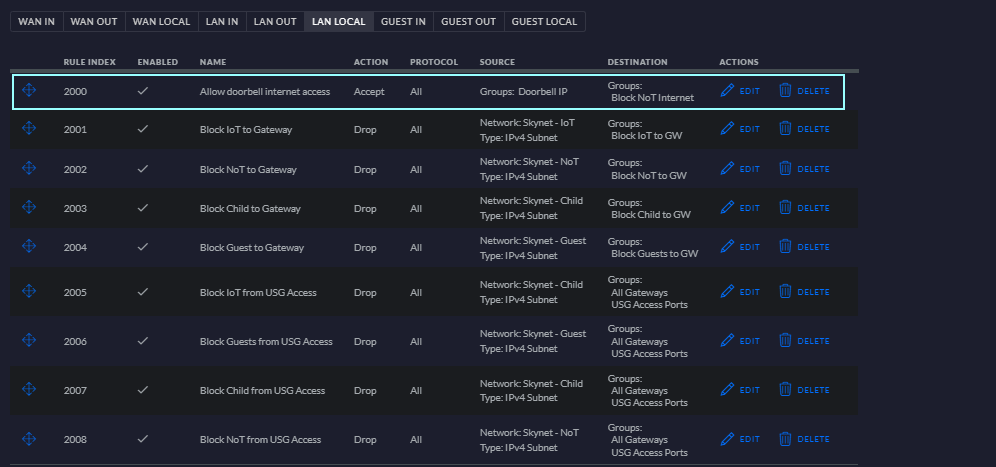Open the WAN LOCAL tab

pyautogui.click(x=161, y=21)
